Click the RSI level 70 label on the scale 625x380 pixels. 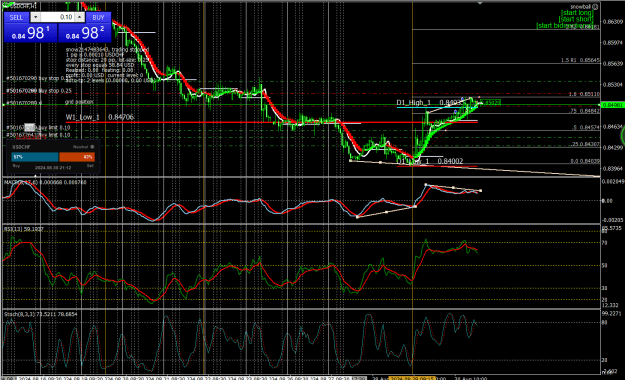[x=604, y=242]
